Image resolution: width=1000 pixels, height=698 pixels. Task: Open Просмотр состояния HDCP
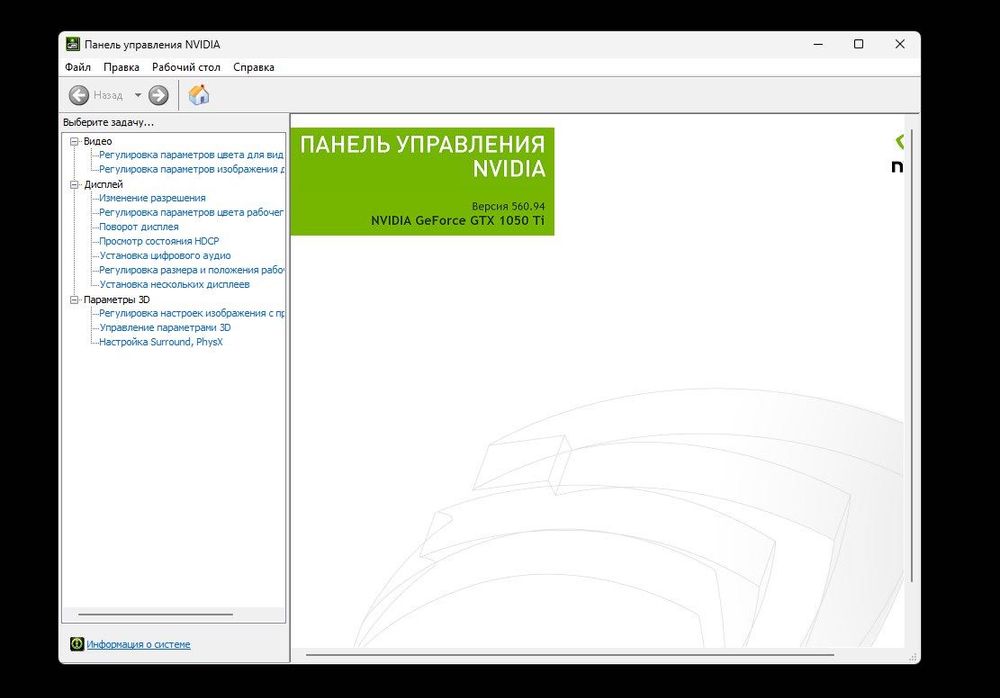(x=159, y=241)
